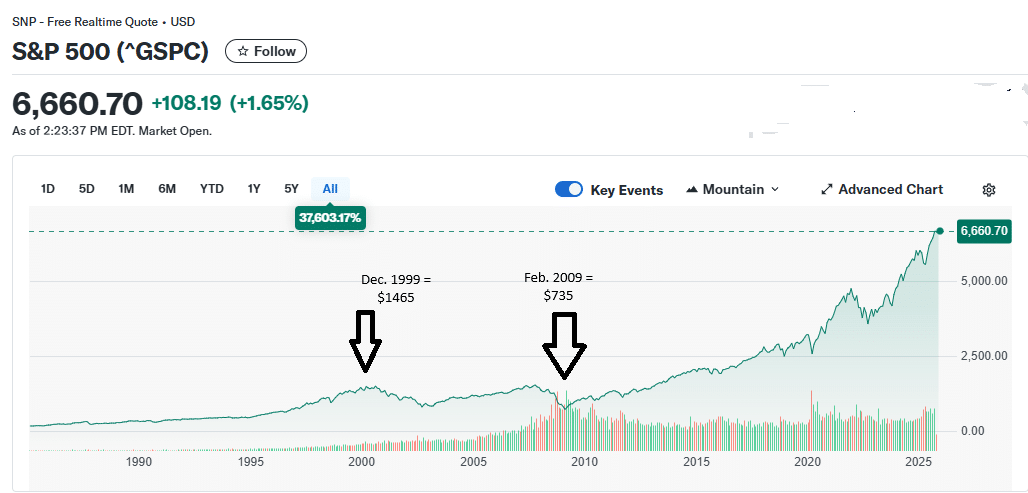Click the Advanced Chart expand icon
The height and width of the screenshot is (493, 1028).
coord(827,189)
